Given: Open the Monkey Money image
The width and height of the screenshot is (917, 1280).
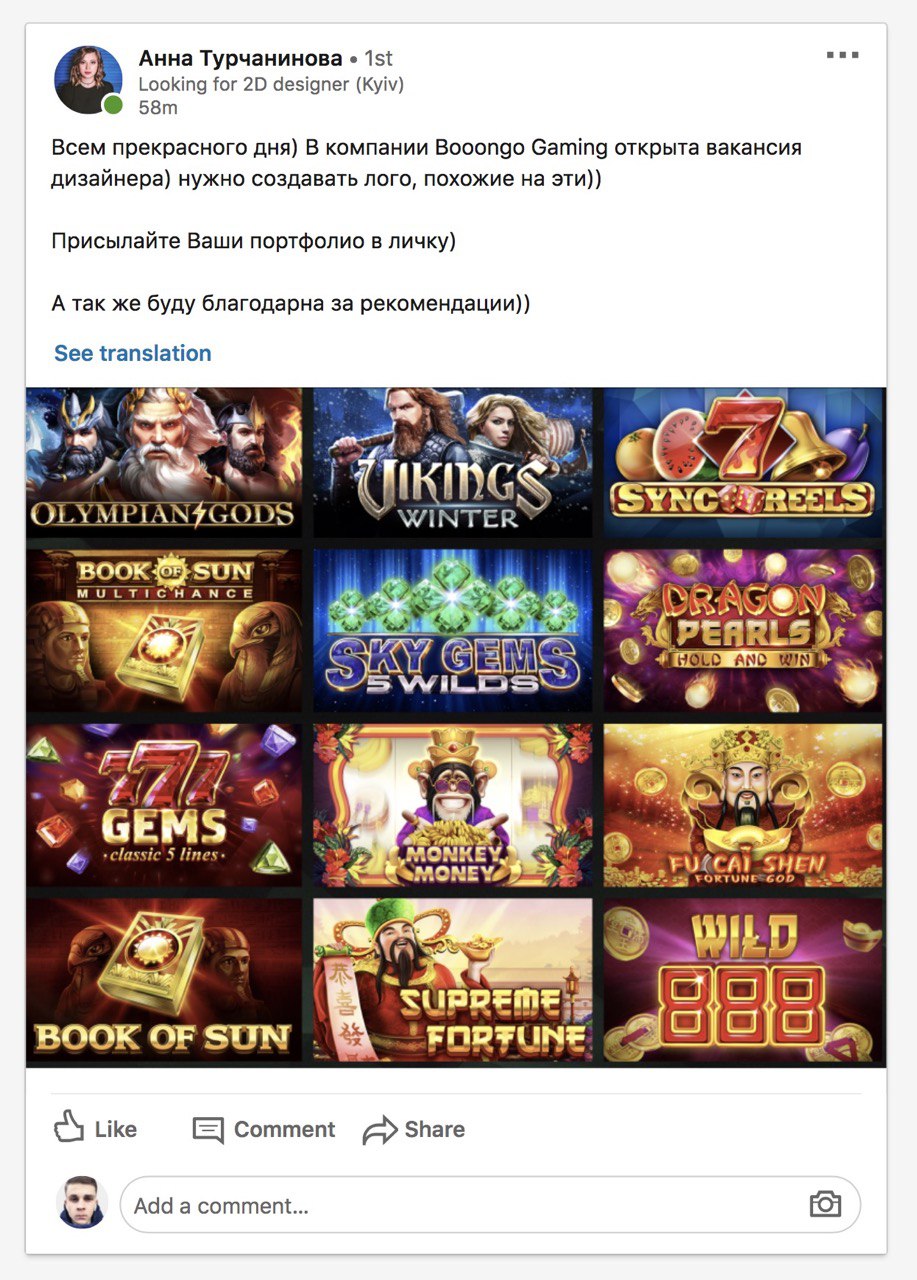Looking at the screenshot, I should click(x=453, y=805).
